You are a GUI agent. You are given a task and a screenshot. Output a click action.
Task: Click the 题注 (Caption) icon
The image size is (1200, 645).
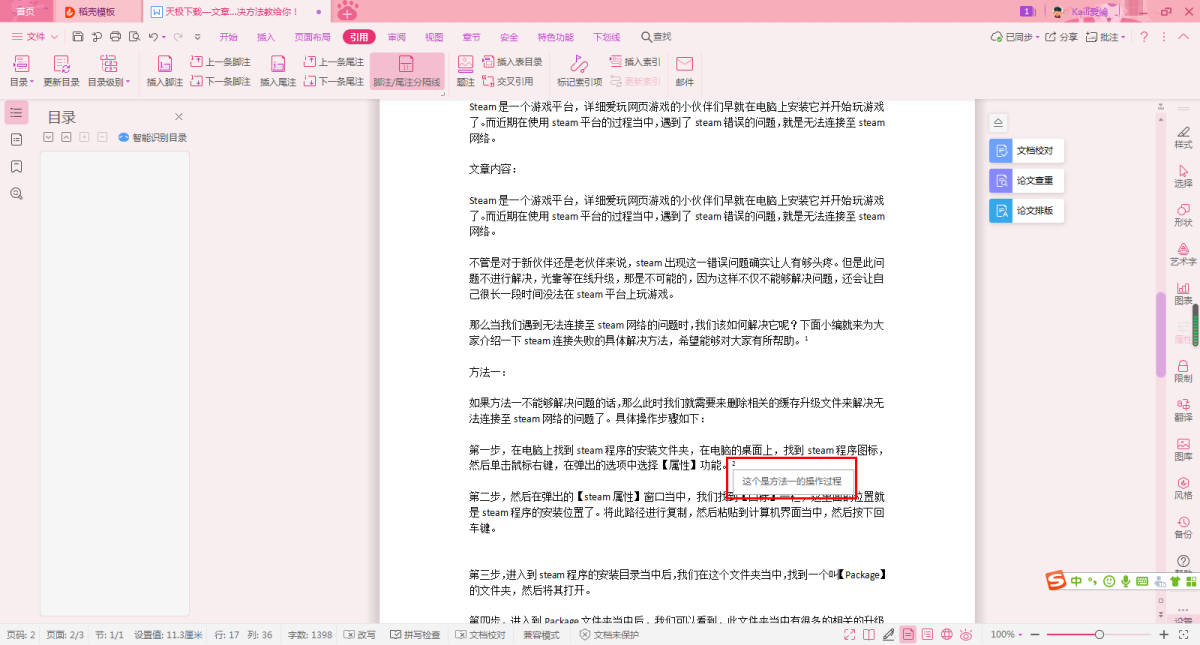click(x=465, y=70)
